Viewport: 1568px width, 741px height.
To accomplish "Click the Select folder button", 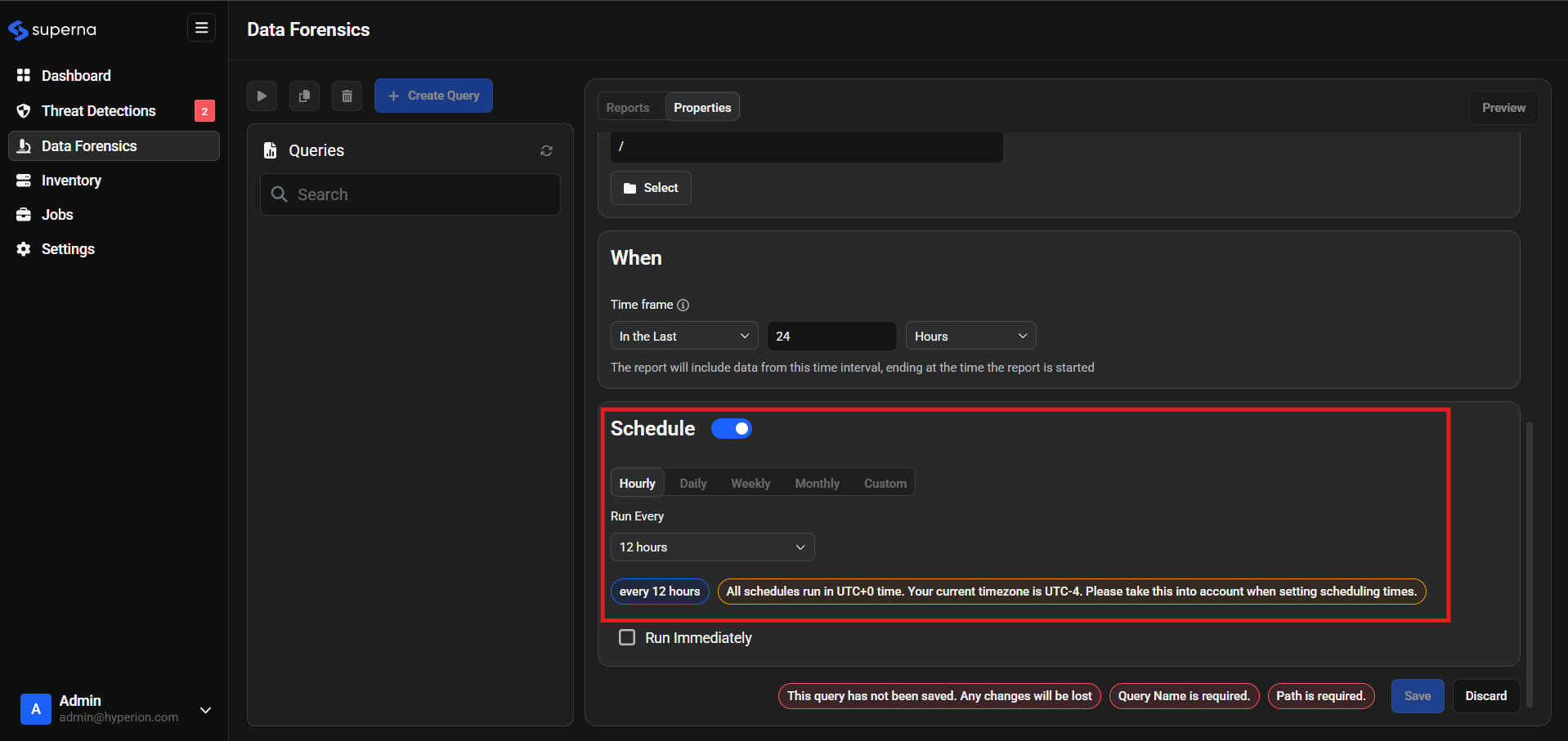I will (x=651, y=188).
